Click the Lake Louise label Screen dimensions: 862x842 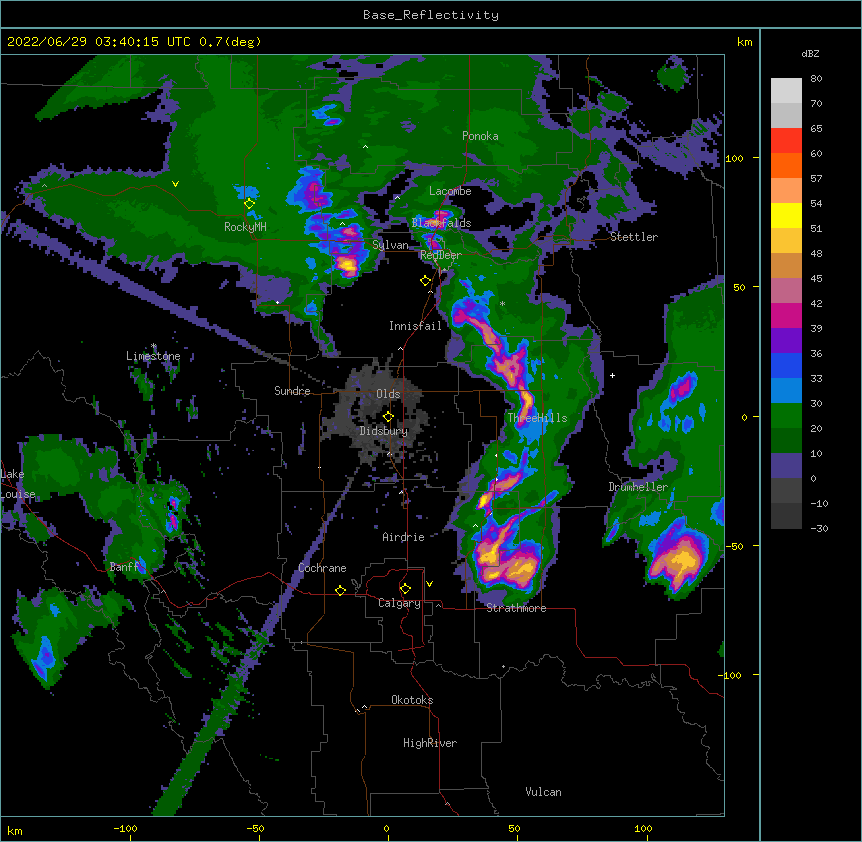pos(16,484)
